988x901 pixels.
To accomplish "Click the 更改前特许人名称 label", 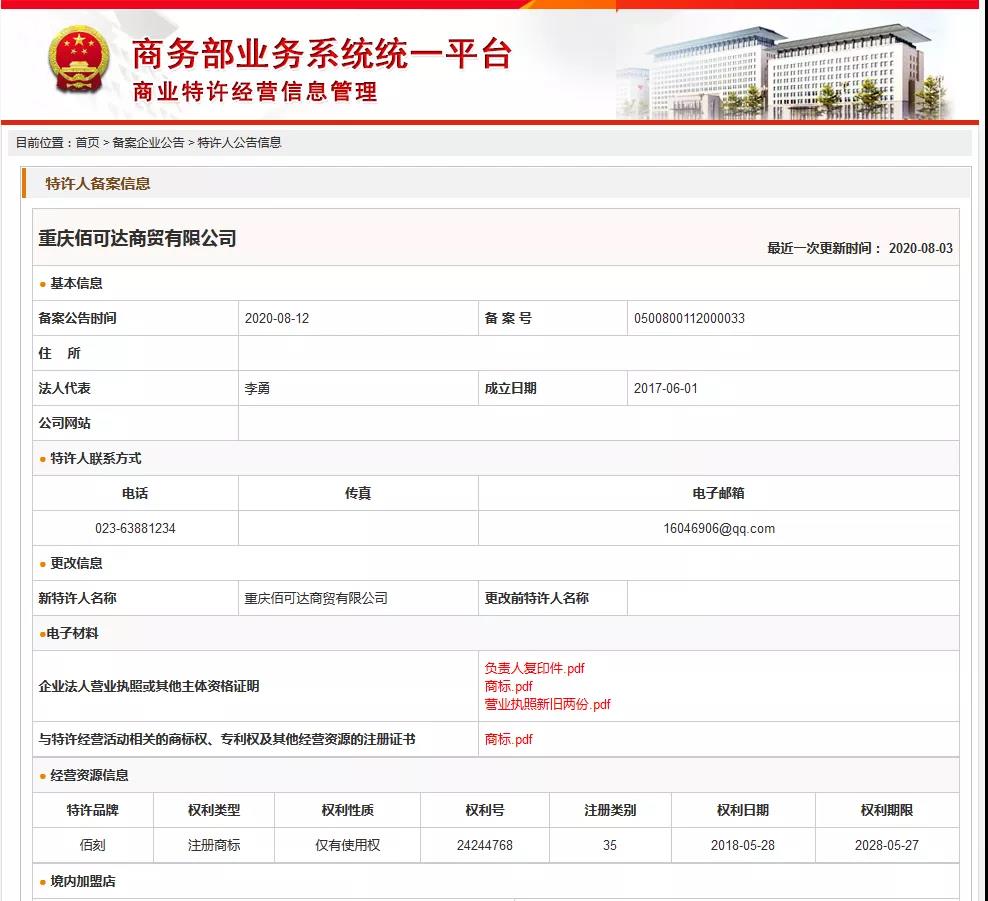I will (536, 598).
